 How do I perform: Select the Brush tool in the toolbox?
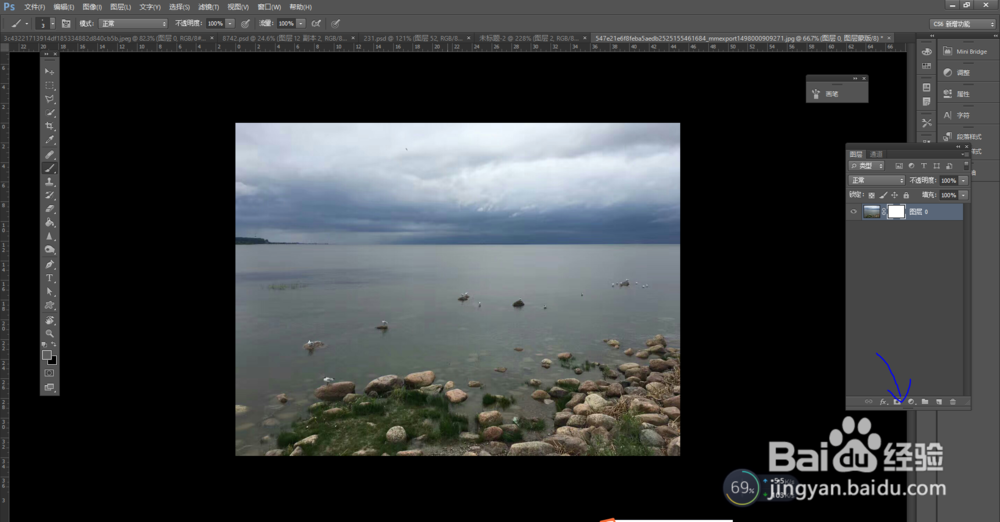50,168
